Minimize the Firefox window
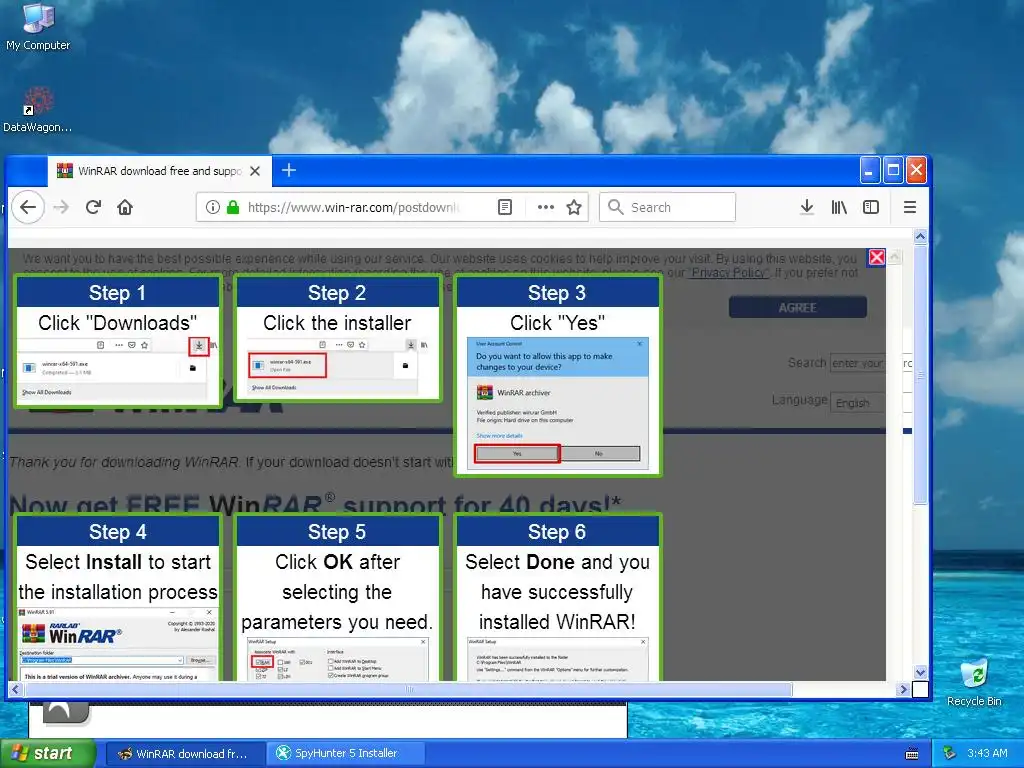The width and height of the screenshot is (1024, 768). (x=869, y=171)
